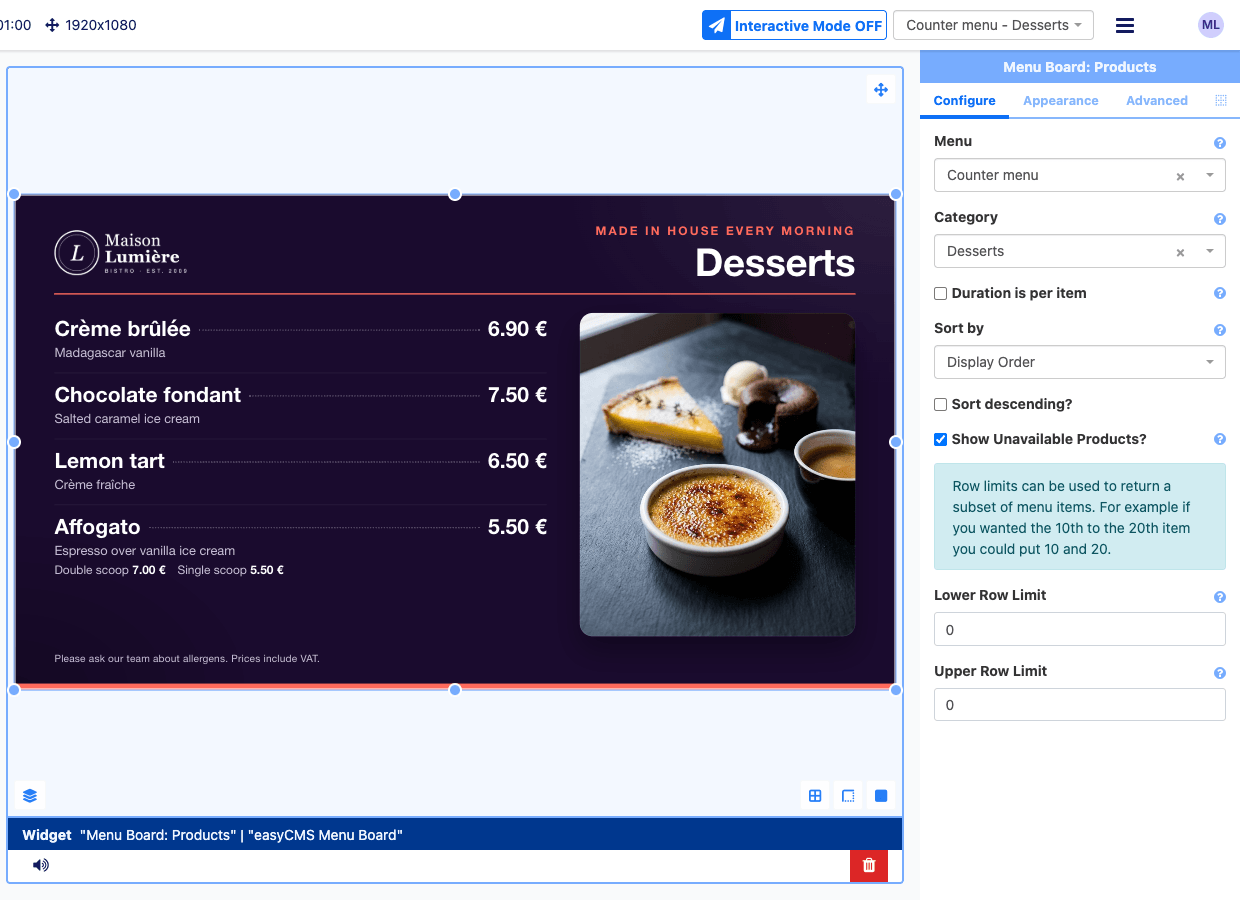
Task: Enable Sort descending checkbox
Action: 940,404
